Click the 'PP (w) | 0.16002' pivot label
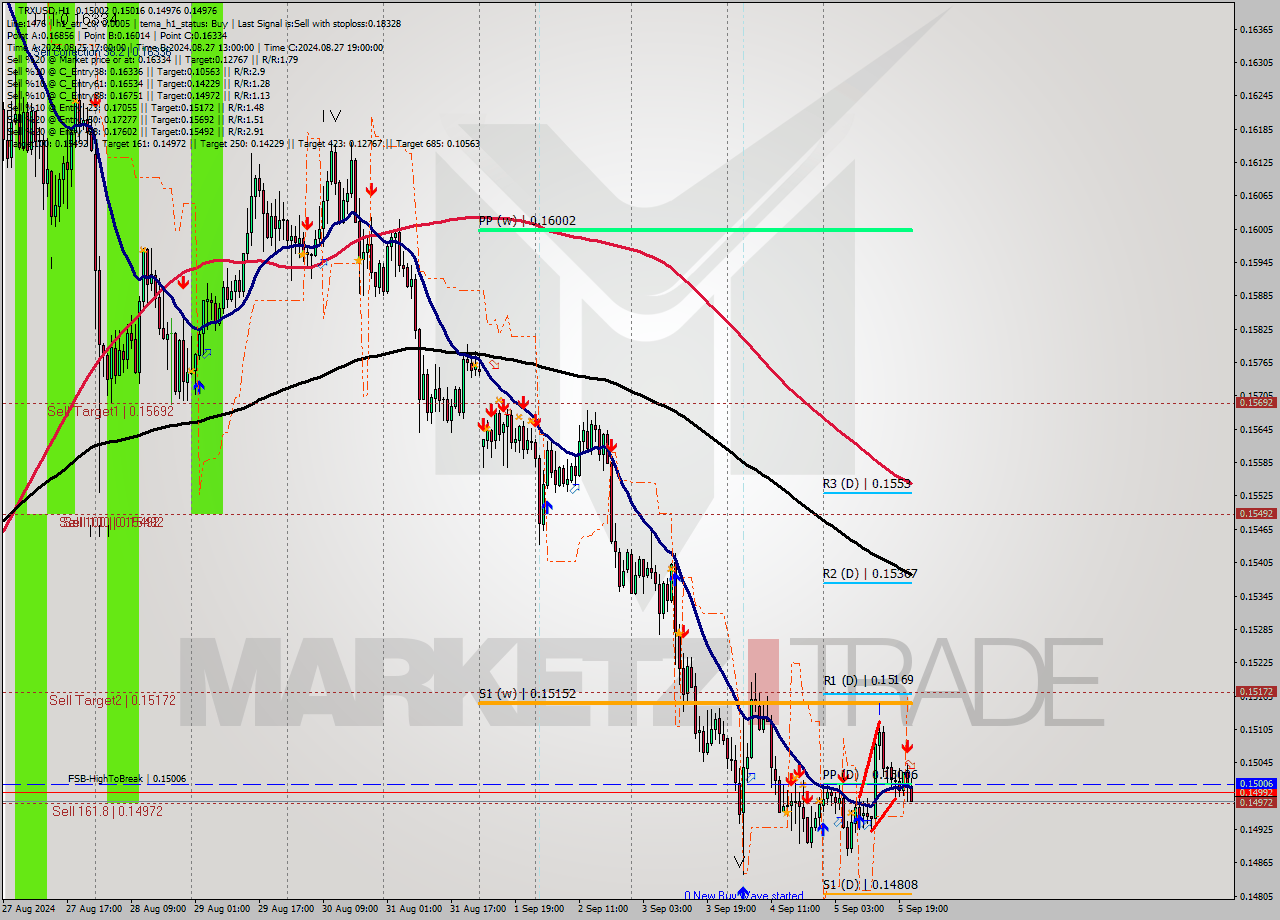This screenshot has height=920, width=1280. 527,220
